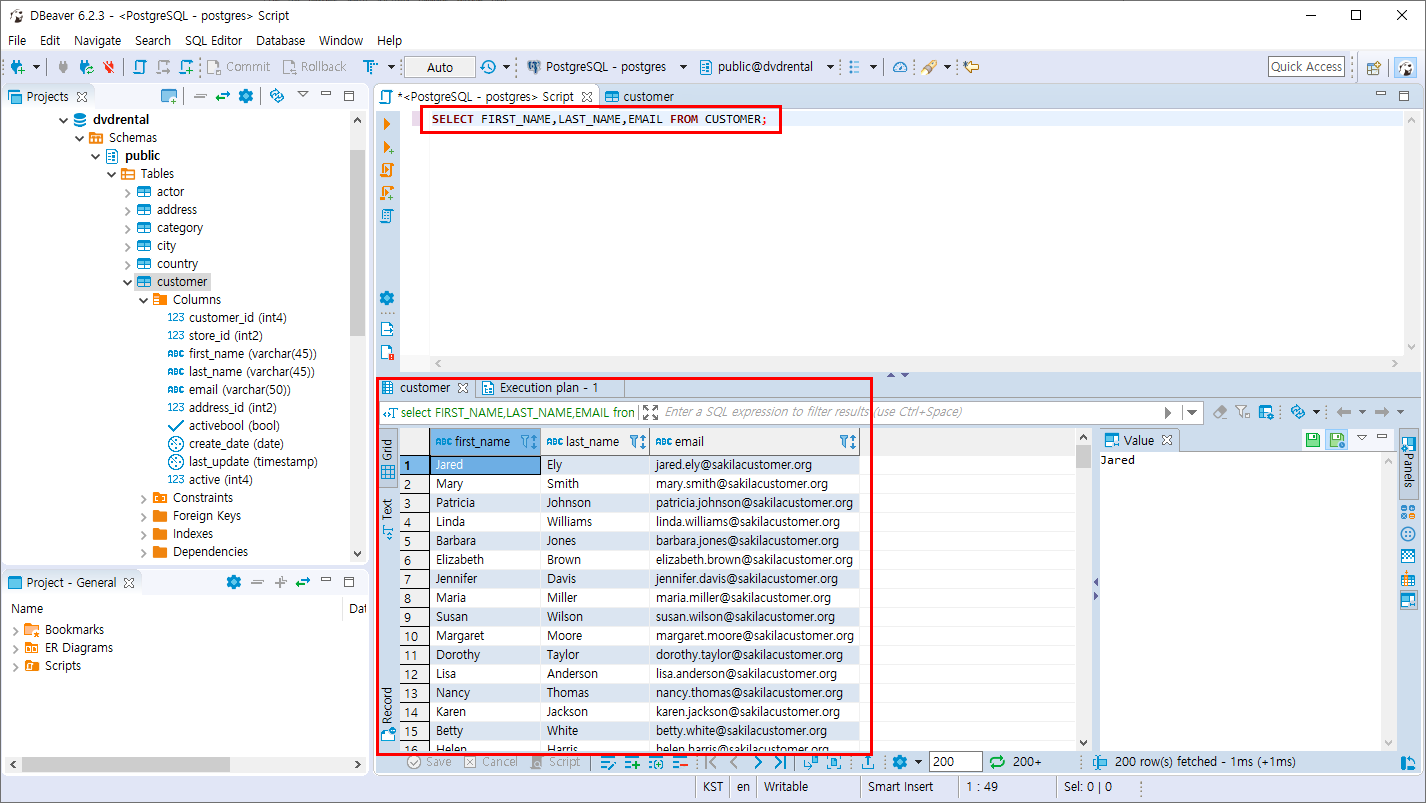
Task: Click the Cancel button below the results
Action: [x=491, y=762]
